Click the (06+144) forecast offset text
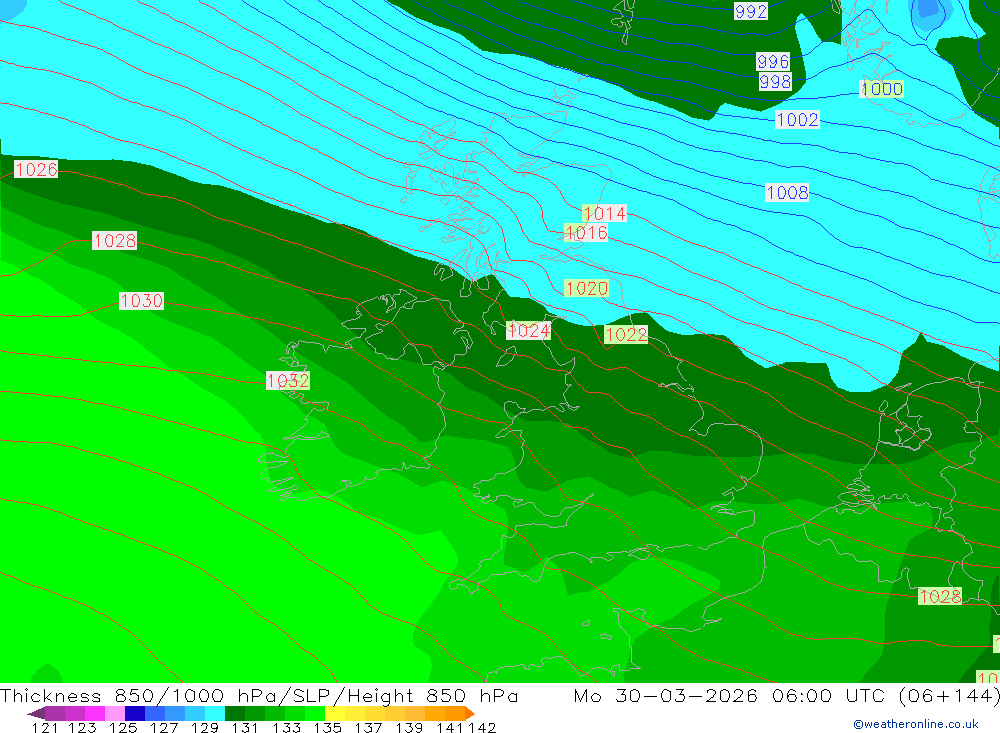Image resolution: width=1000 pixels, height=733 pixels. 949,695
